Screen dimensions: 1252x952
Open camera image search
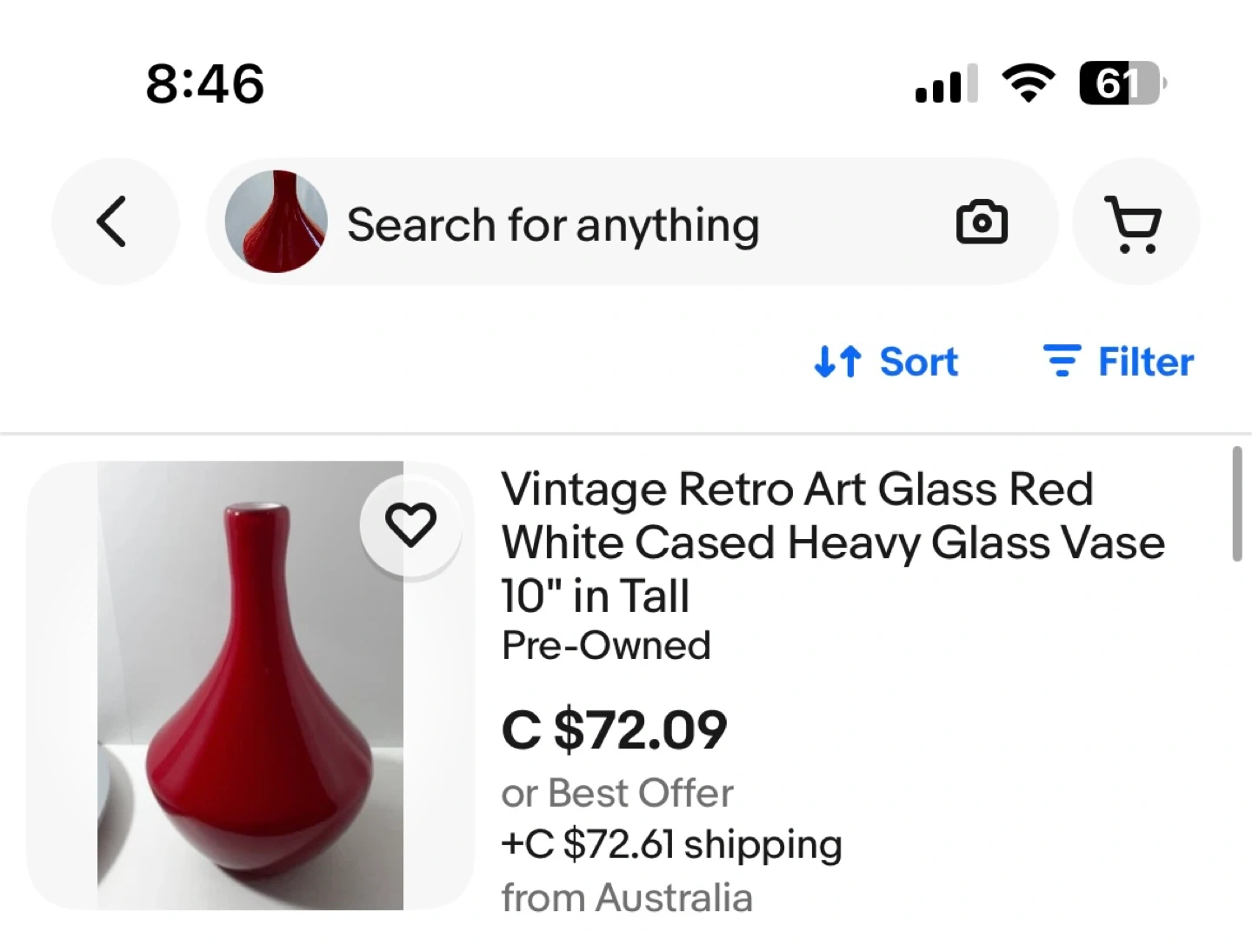tap(982, 223)
